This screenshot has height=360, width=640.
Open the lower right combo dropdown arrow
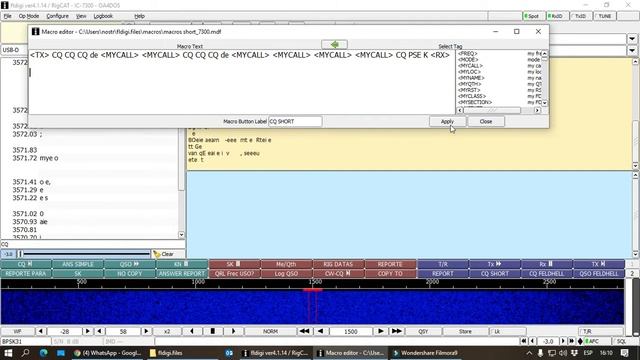tap(632, 50)
